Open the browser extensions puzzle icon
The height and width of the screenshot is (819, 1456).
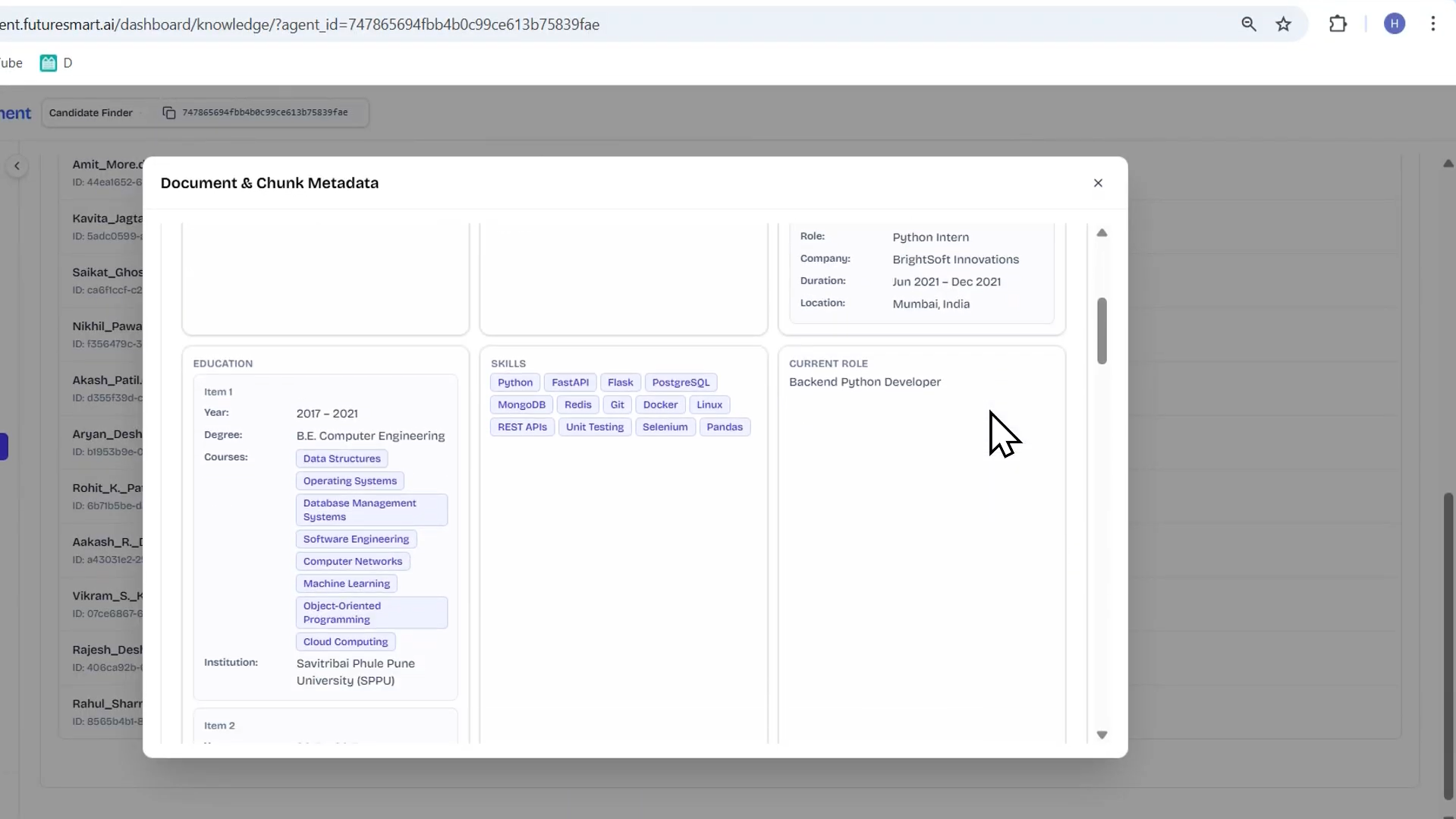[1338, 24]
